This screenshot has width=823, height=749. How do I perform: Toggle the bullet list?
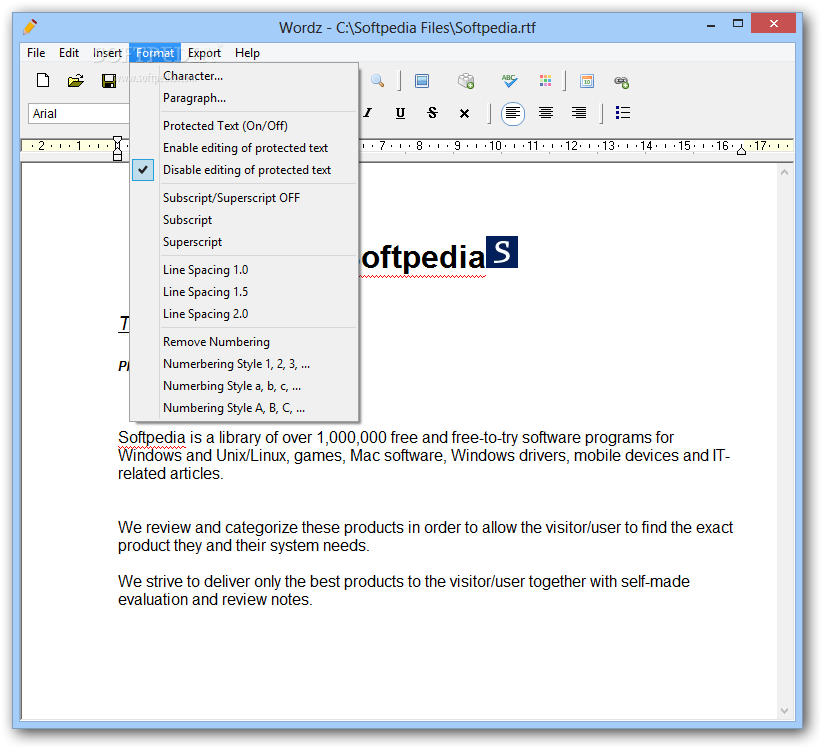click(x=622, y=112)
